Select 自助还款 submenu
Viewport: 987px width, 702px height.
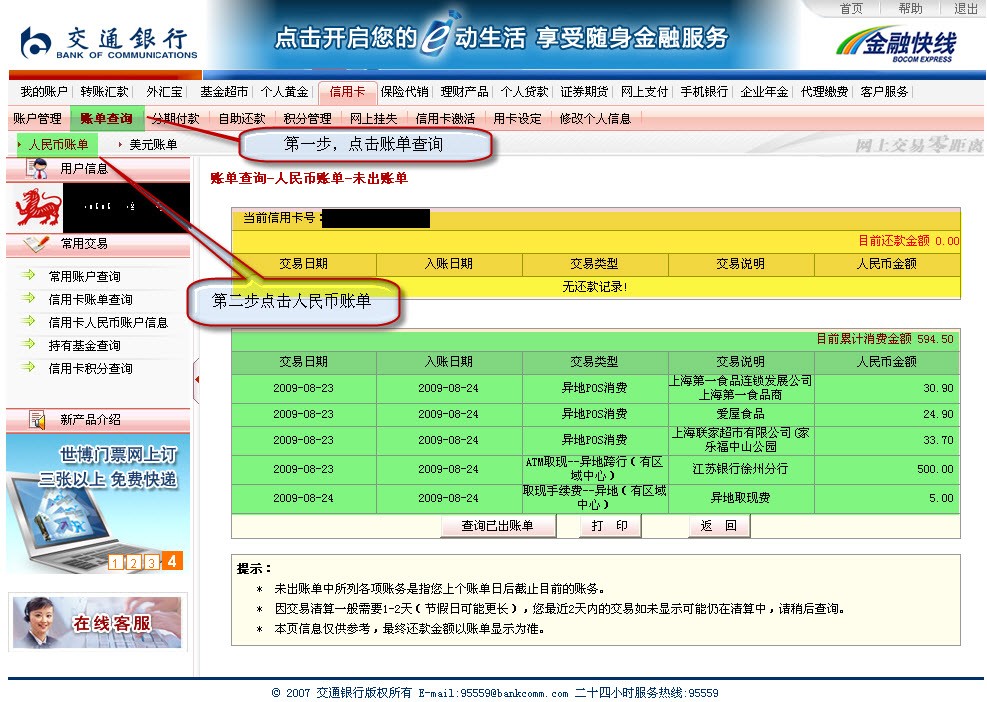(x=242, y=118)
